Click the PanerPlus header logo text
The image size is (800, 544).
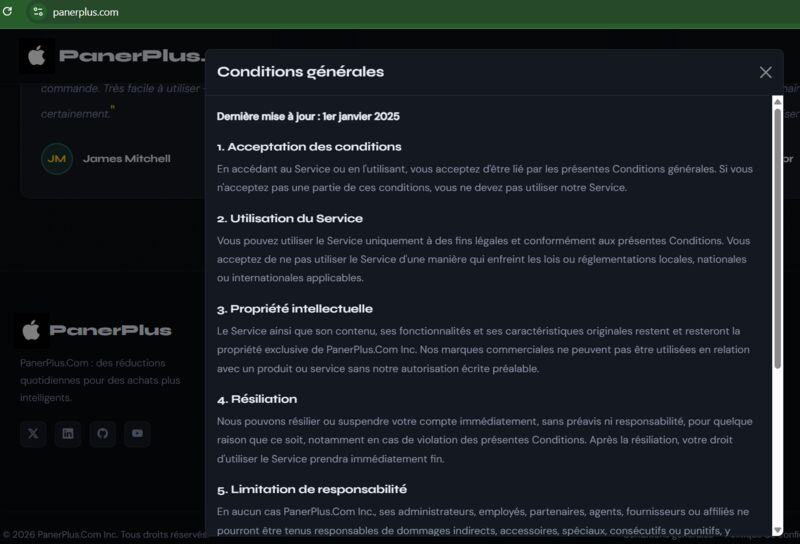pos(132,56)
